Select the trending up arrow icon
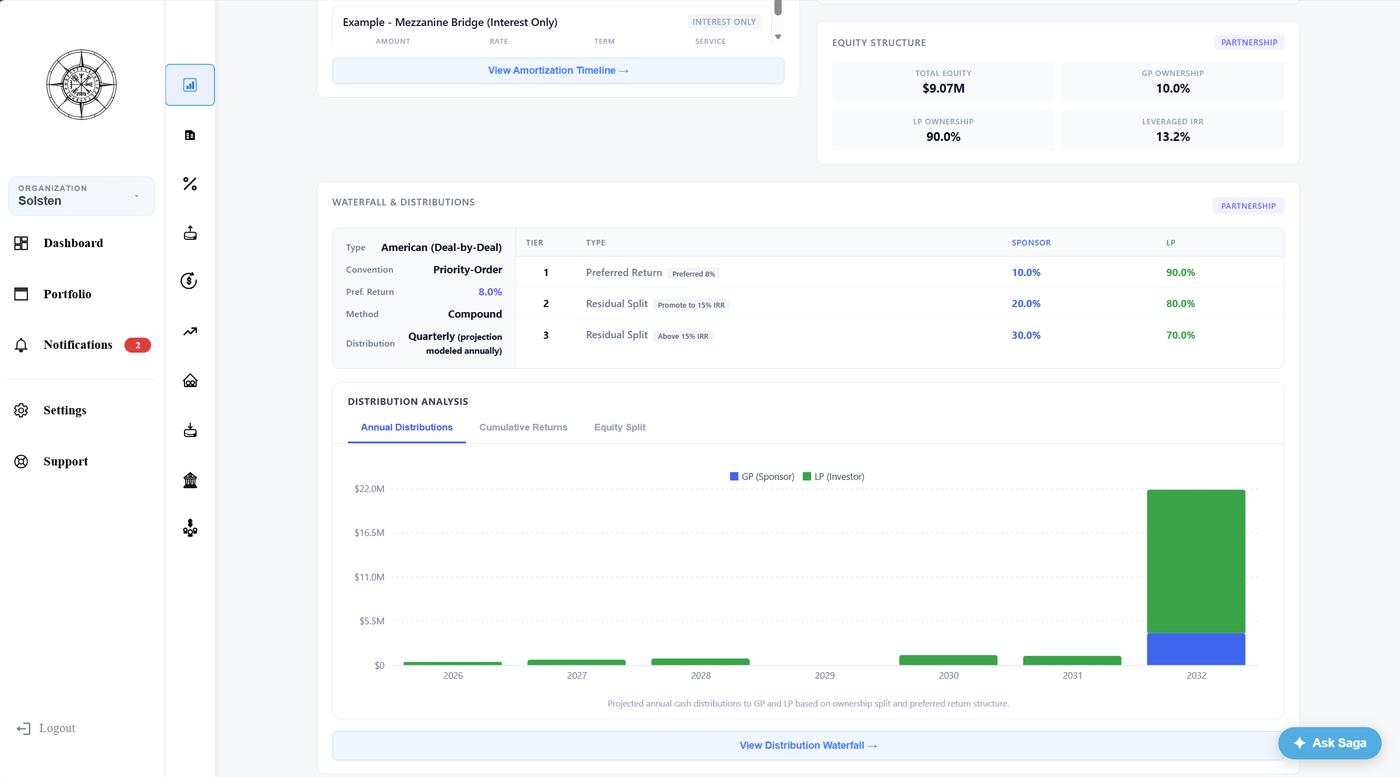 pyautogui.click(x=190, y=331)
